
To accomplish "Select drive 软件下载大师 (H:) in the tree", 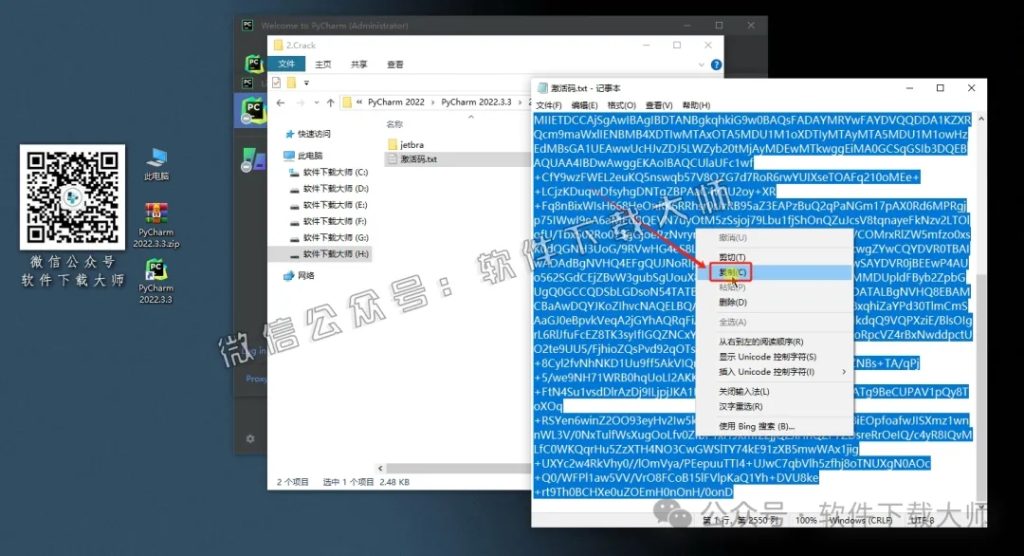I will click(329, 253).
